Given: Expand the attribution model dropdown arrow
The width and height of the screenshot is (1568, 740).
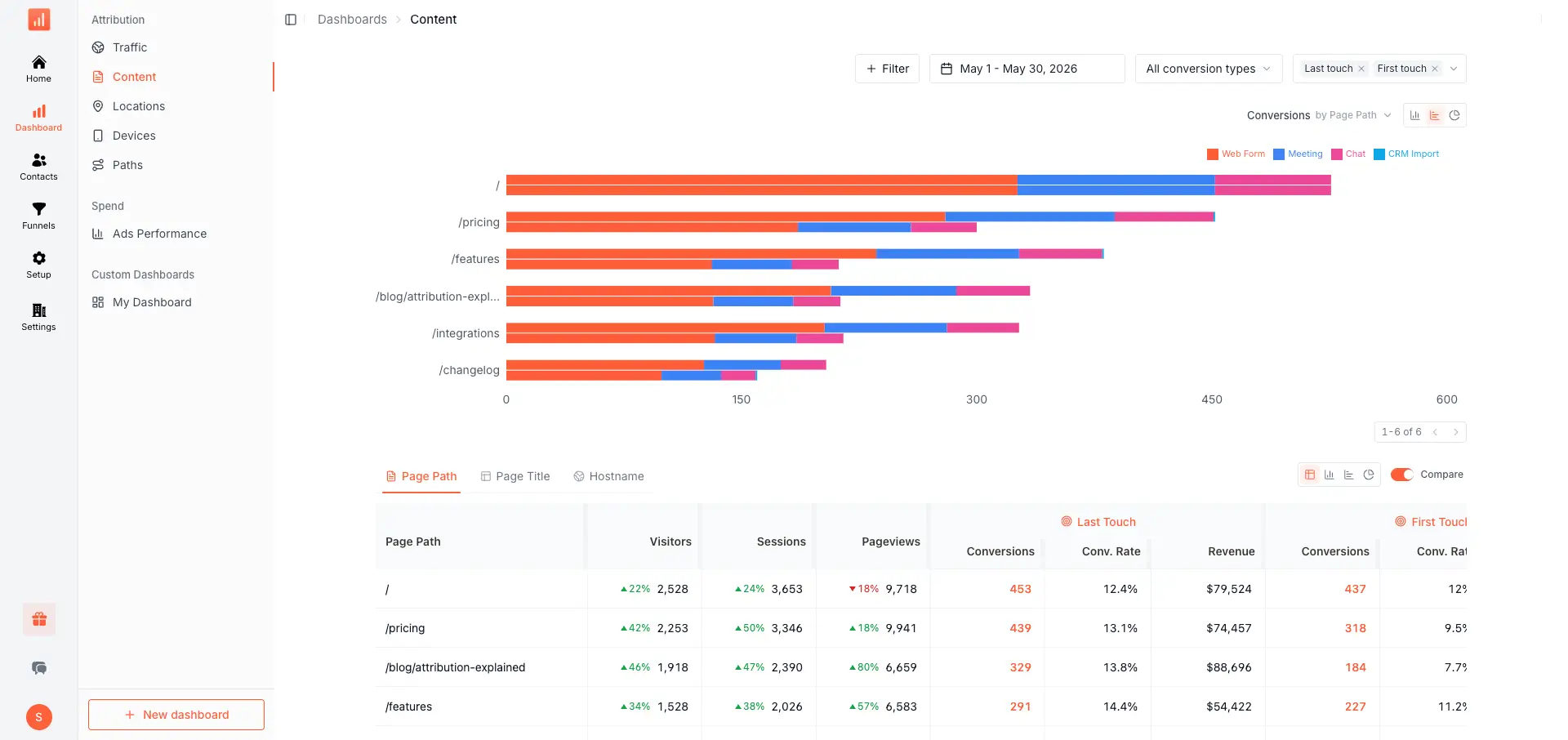Looking at the screenshot, I should tap(1454, 69).
